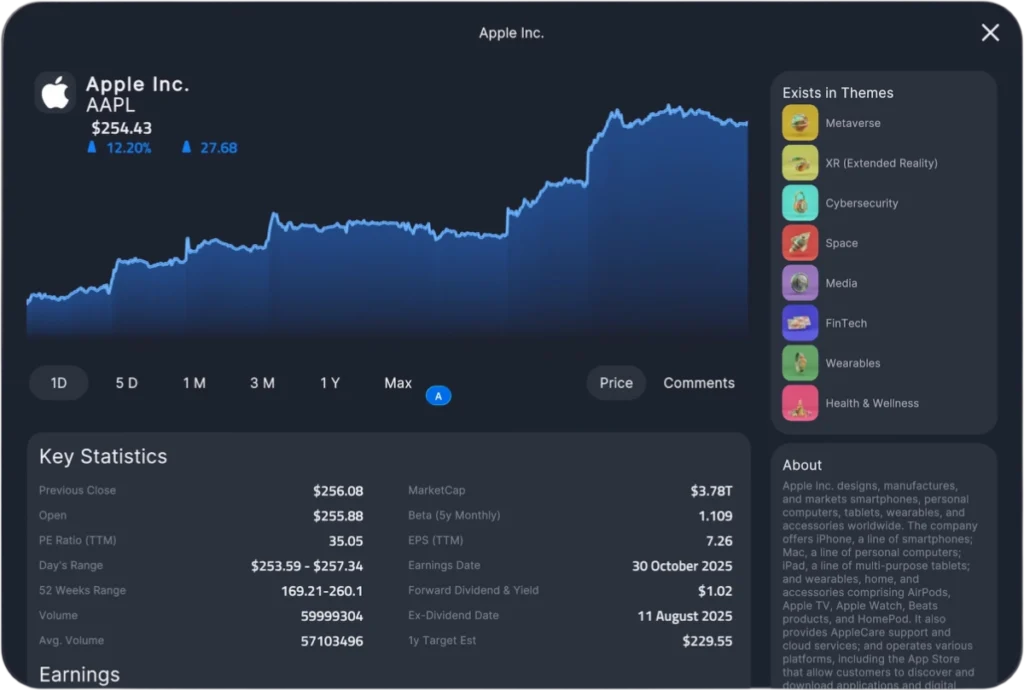Screen dimensions: 1024x690
Task: Open the Health & Wellness theme icon
Action: pyautogui.click(x=800, y=403)
